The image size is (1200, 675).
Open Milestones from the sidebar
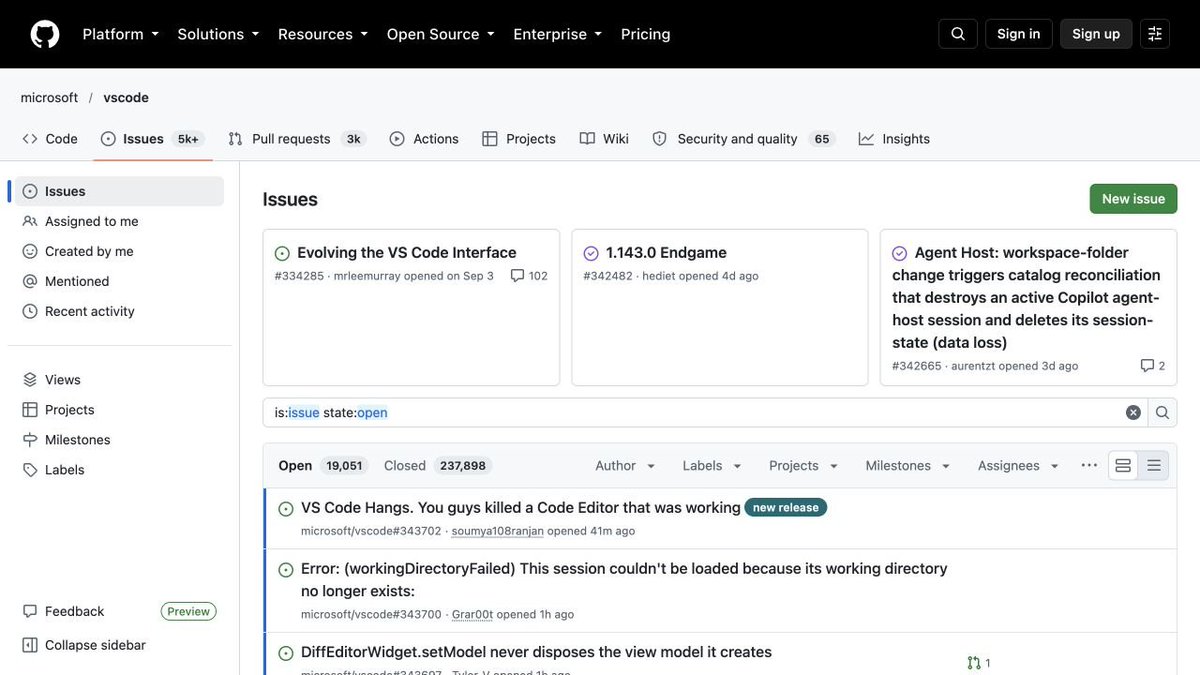pos(119,440)
